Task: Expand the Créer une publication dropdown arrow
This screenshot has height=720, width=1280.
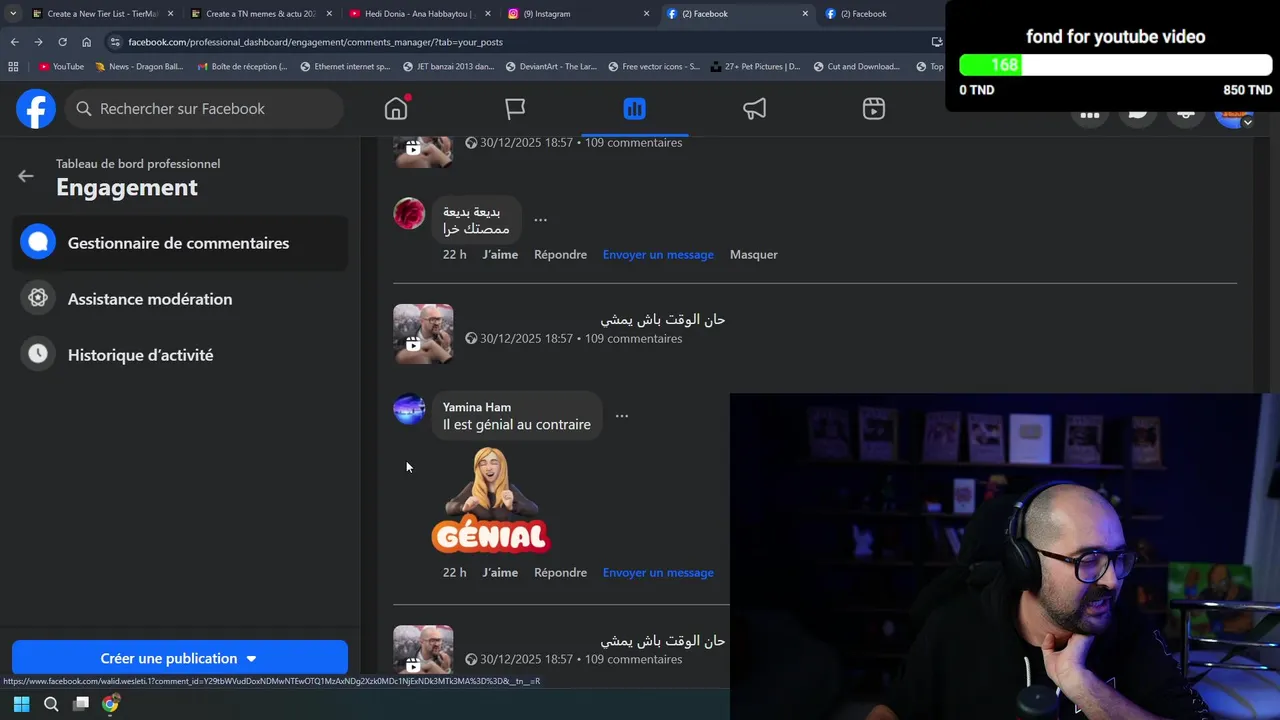Action: (251, 659)
